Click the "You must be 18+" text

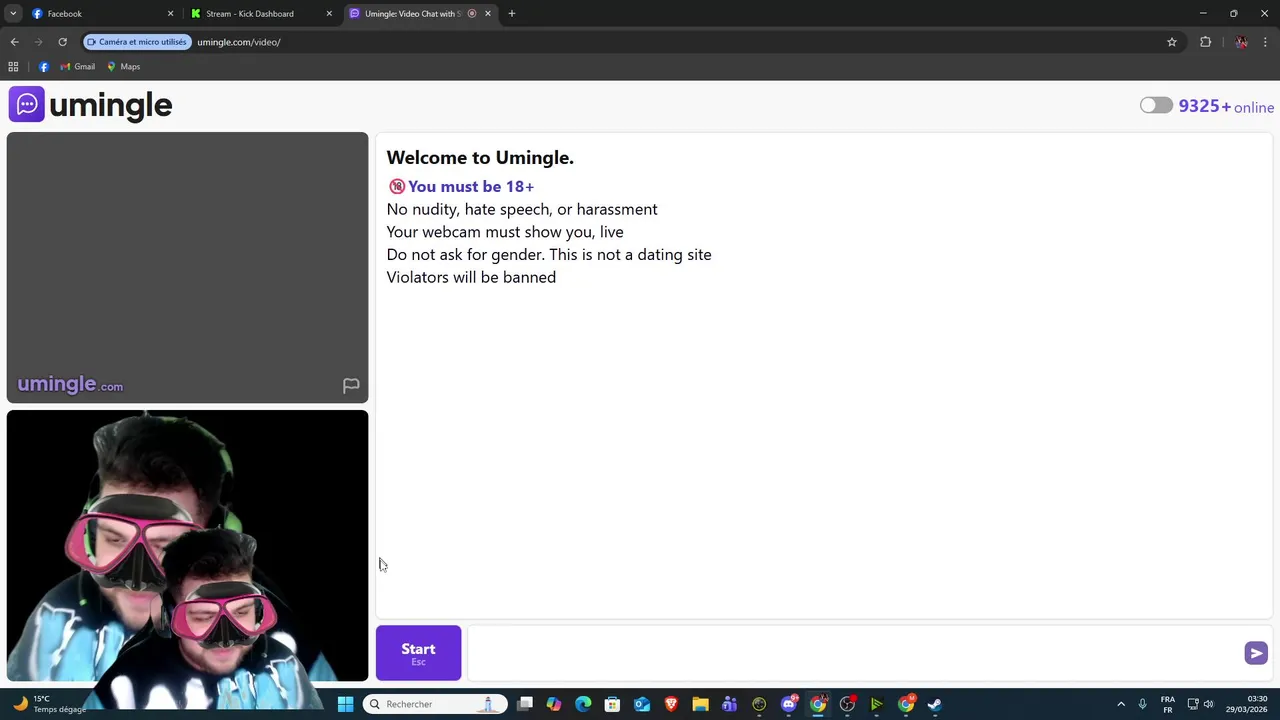coord(471,186)
